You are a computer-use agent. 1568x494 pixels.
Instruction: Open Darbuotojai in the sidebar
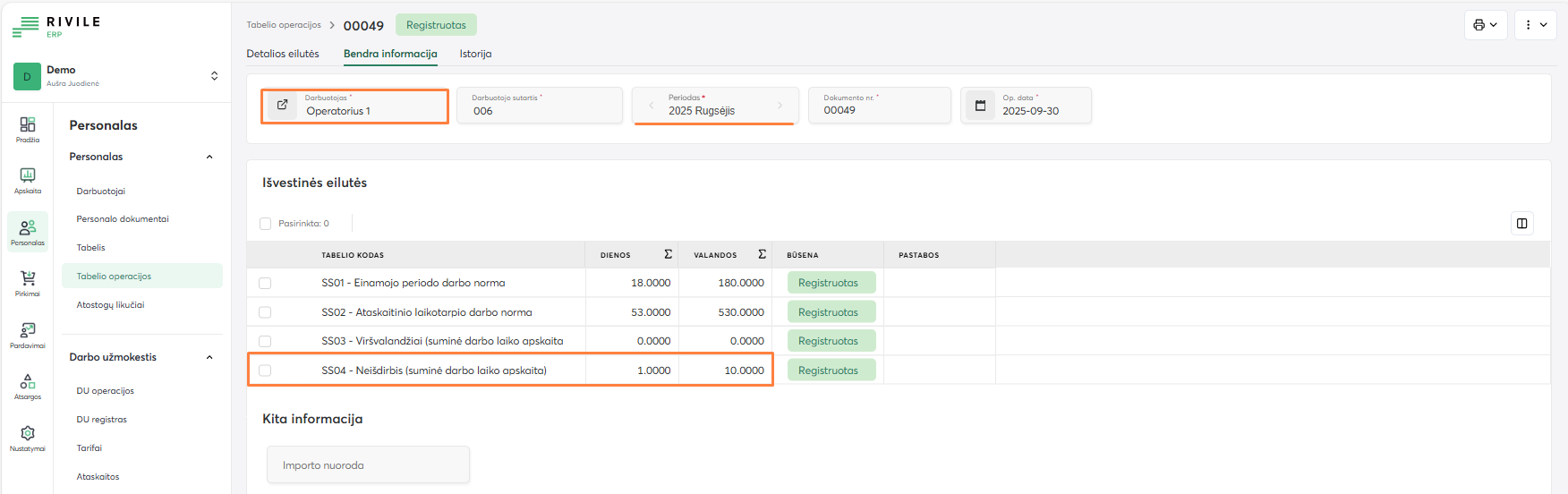tap(101, 192)
